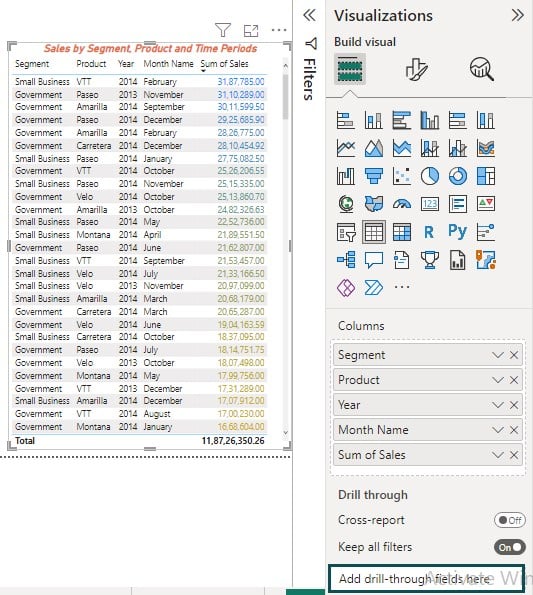Remove Month Name field from Columns
The width and height of the screenshot is (533, 595).
click(x=514, y=430)
